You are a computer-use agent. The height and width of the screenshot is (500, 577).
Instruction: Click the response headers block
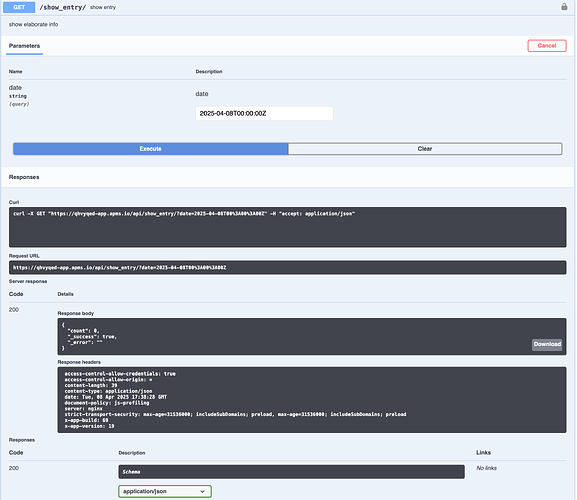coord(312,400)
